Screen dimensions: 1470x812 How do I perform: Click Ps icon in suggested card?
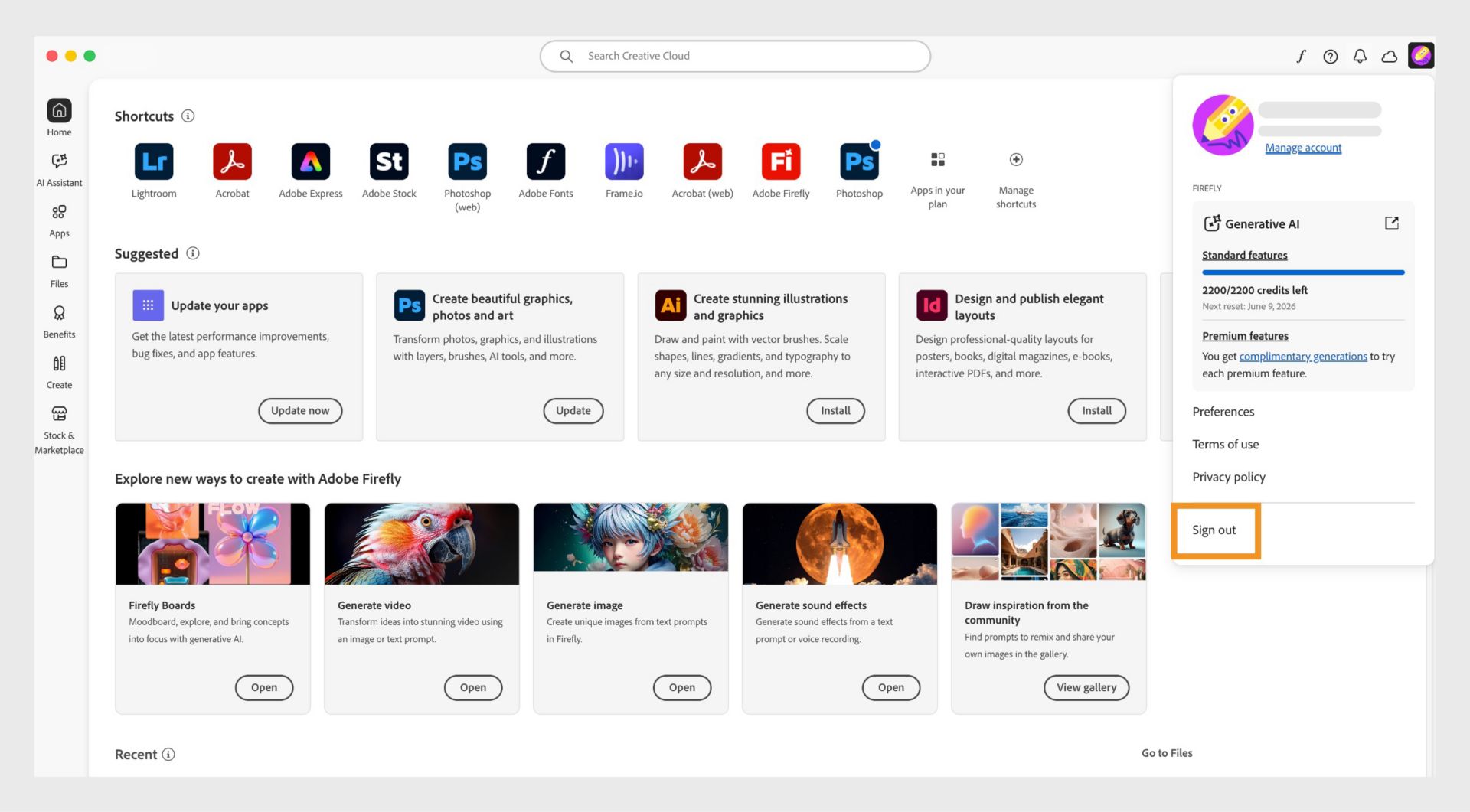[x=410, y=305]
